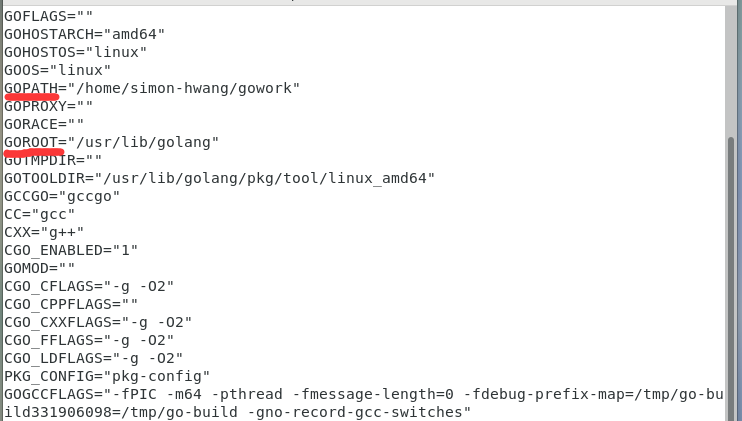Click the GOTOOLDIR line

tap(219, 178)
